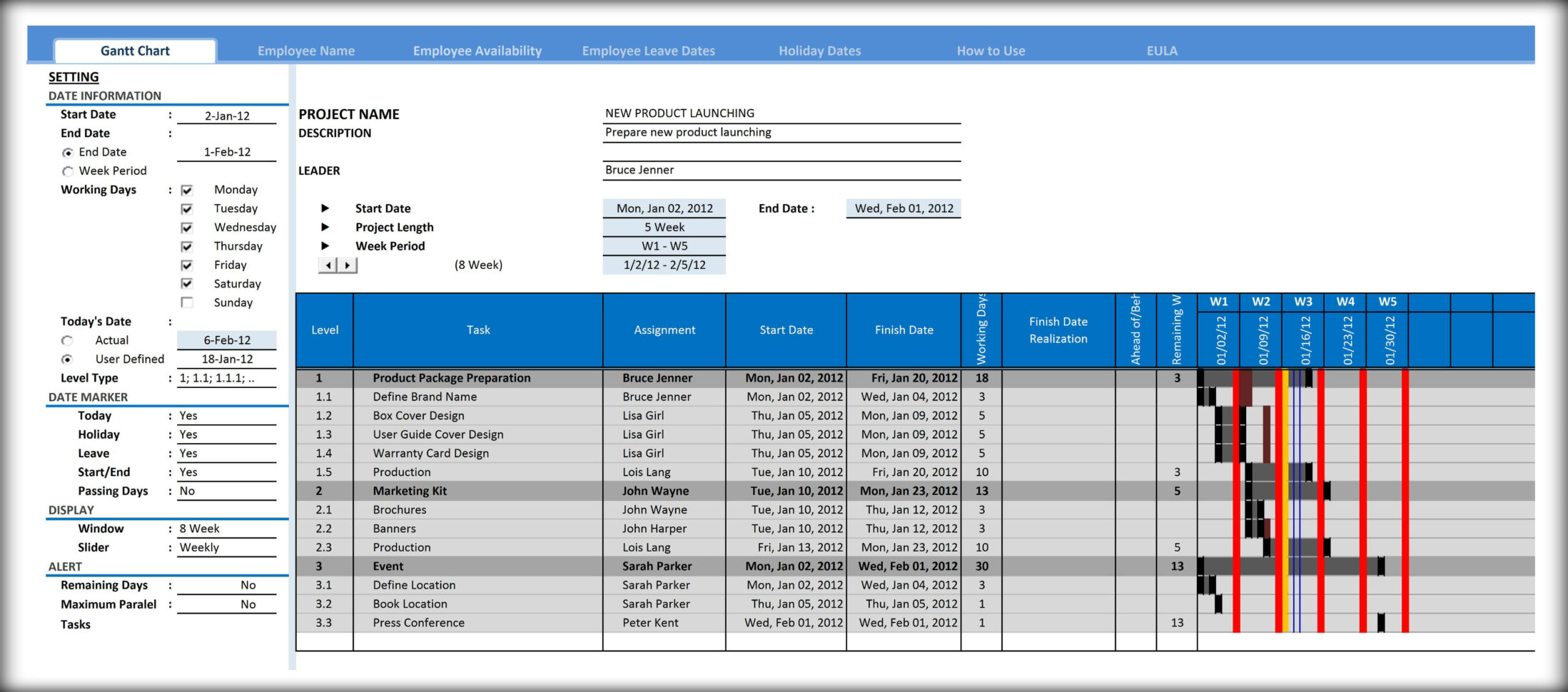
Task: Open the EULA tab
Action: coord(1162,51)
